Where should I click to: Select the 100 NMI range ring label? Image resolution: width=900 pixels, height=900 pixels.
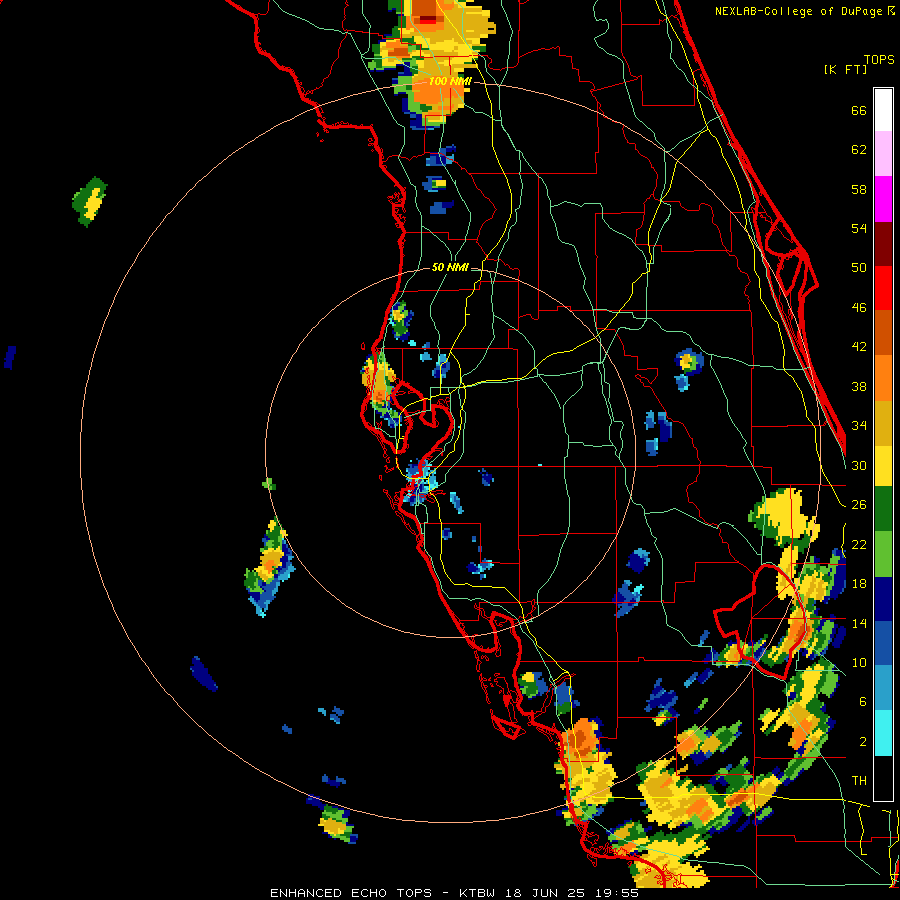[450, 81]
